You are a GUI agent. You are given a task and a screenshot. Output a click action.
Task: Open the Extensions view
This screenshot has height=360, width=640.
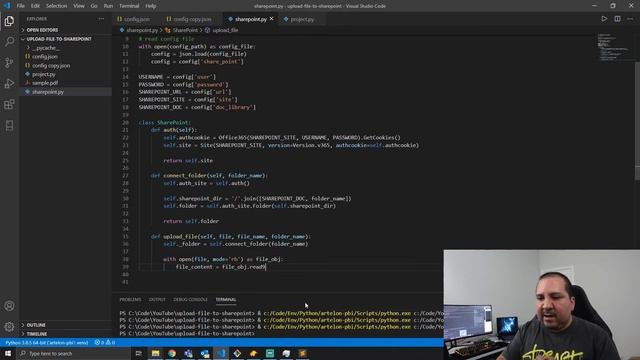click(9, 104)
